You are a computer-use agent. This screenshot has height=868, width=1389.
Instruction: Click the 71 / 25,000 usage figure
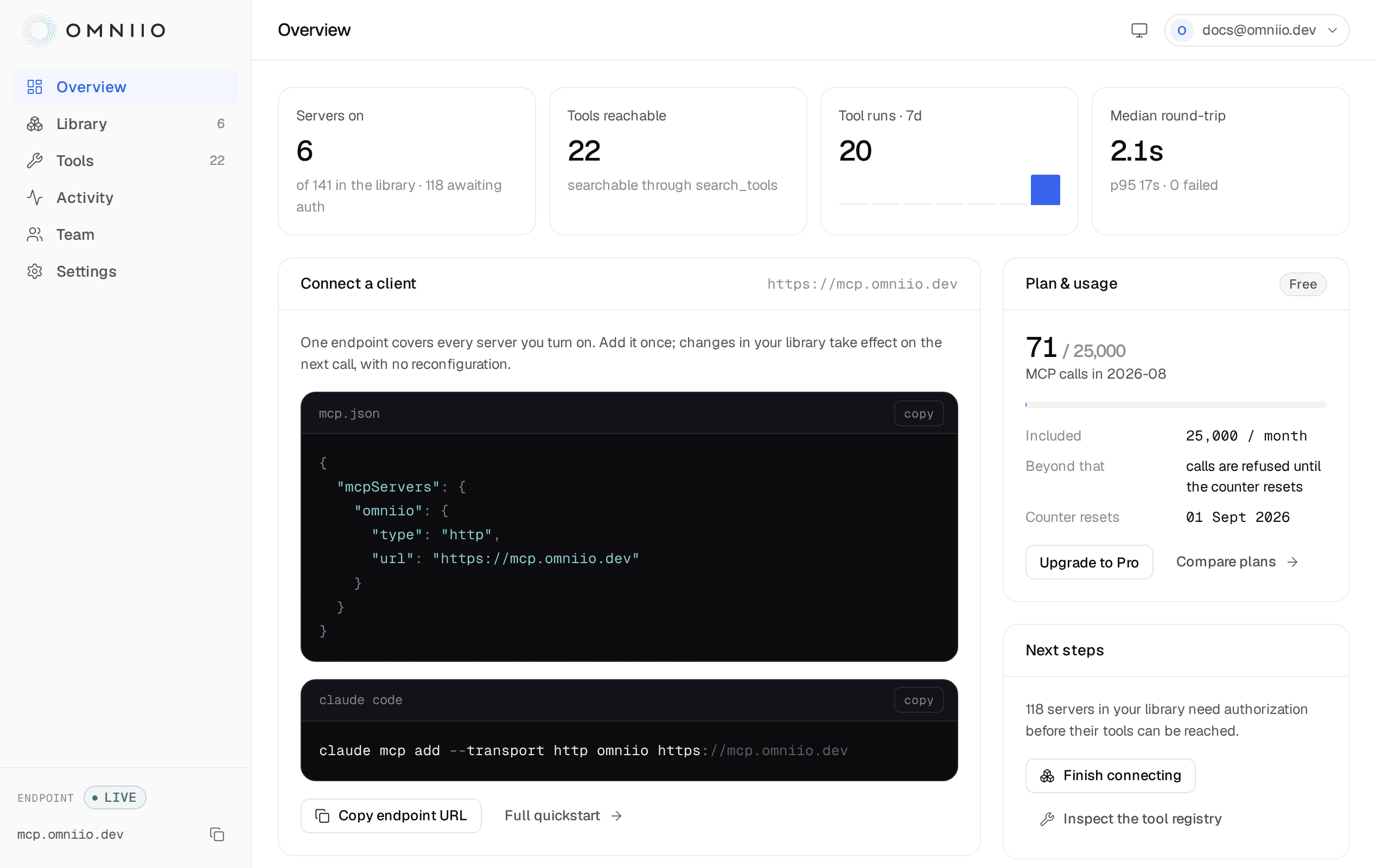click(x=1075, y=348)
